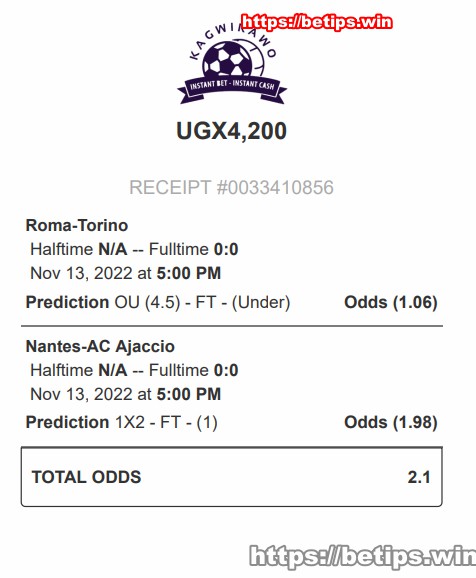Viewport: 476px width, 578px height.
Task: Click Roma-Torino halftime and fulltime score line
Action: pos(134,249)
